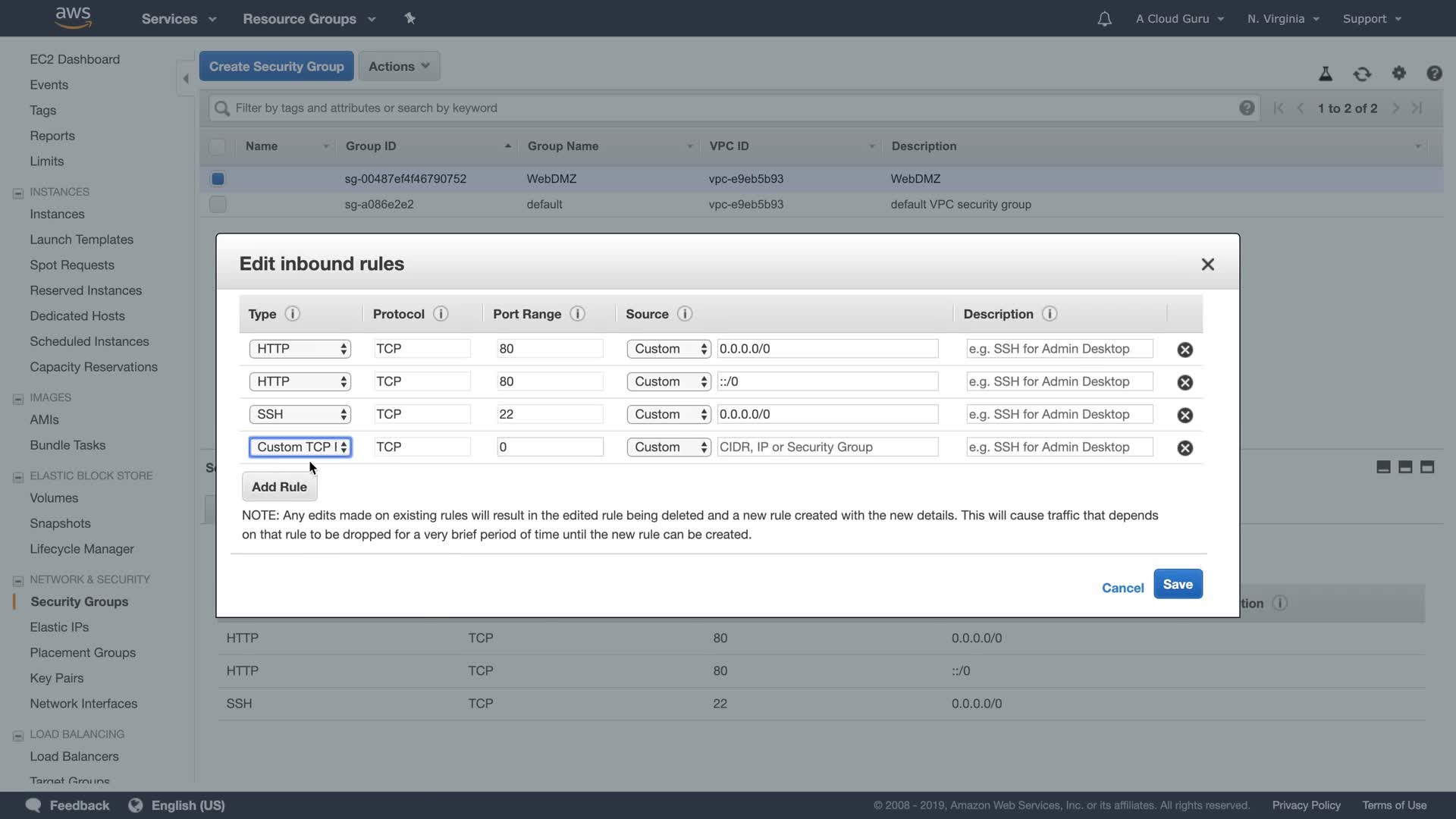Click the CIDR source field of new rule
Image resolution: width=1456 pixels, height=819 pixels.
827,447
